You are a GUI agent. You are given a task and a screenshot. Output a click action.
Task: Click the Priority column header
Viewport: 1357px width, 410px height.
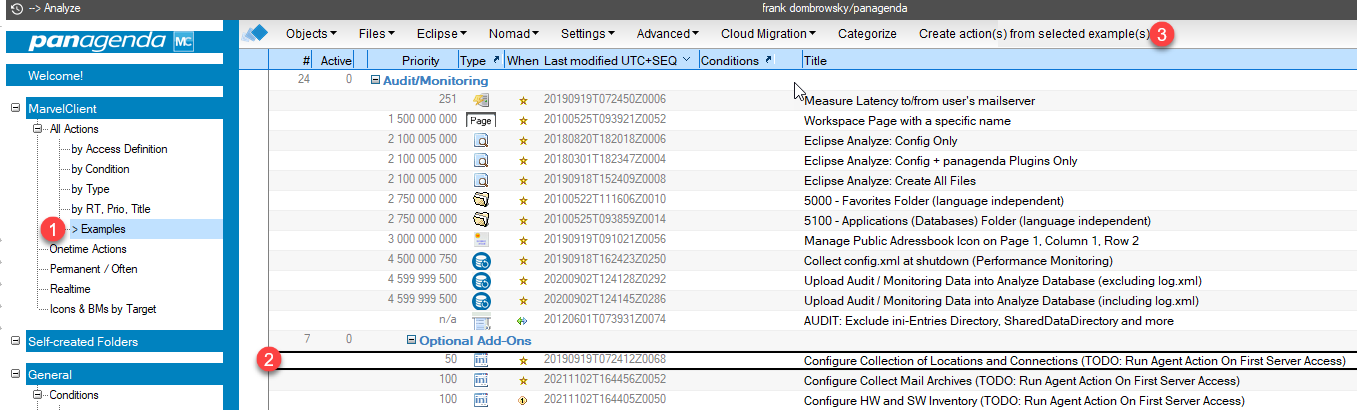[x=420, y=61]
